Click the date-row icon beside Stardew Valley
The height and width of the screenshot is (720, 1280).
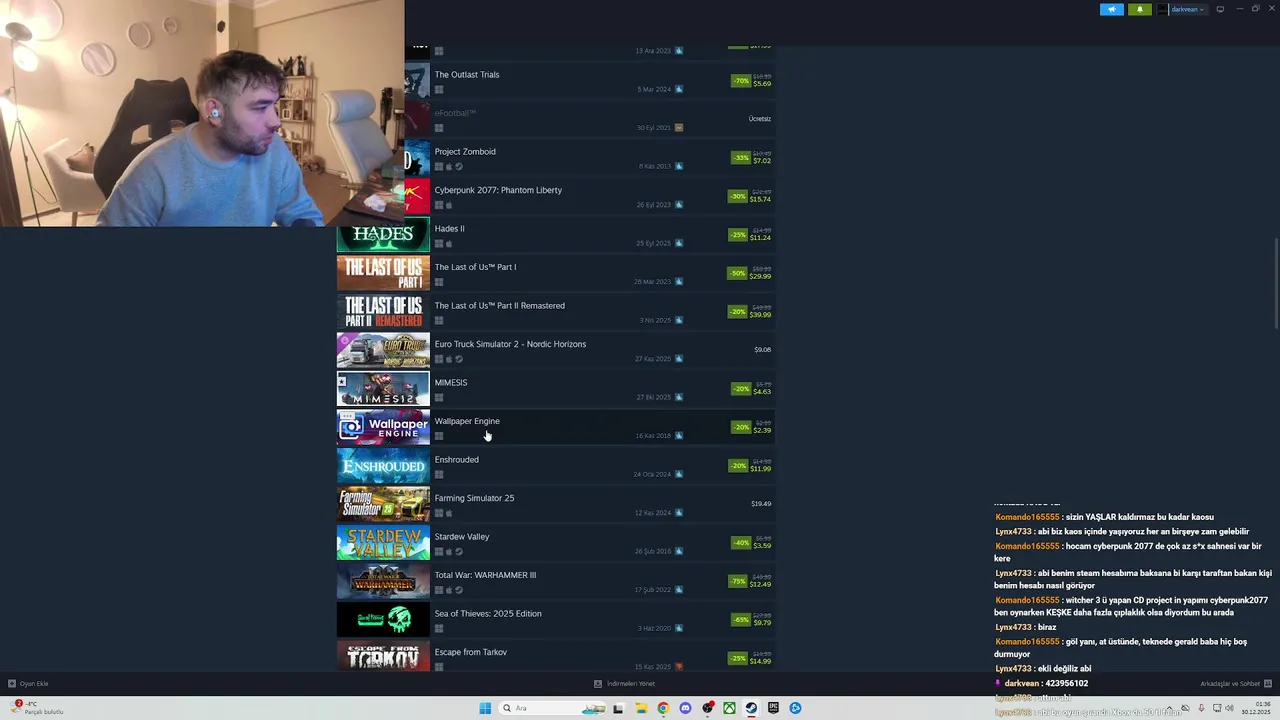click(679, 551)
